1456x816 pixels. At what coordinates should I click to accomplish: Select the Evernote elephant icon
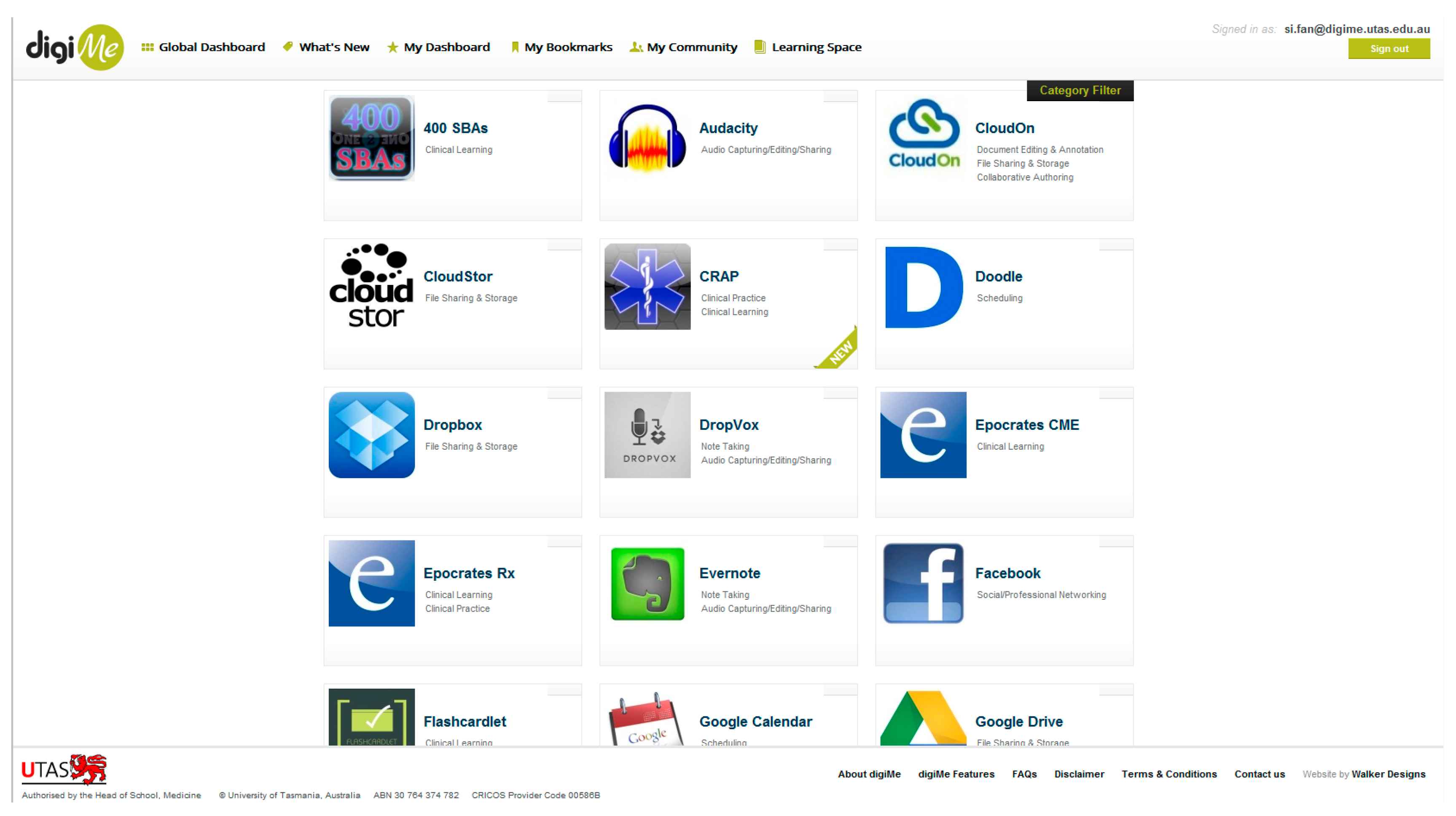pyautogui.click(x=647, y=583)
